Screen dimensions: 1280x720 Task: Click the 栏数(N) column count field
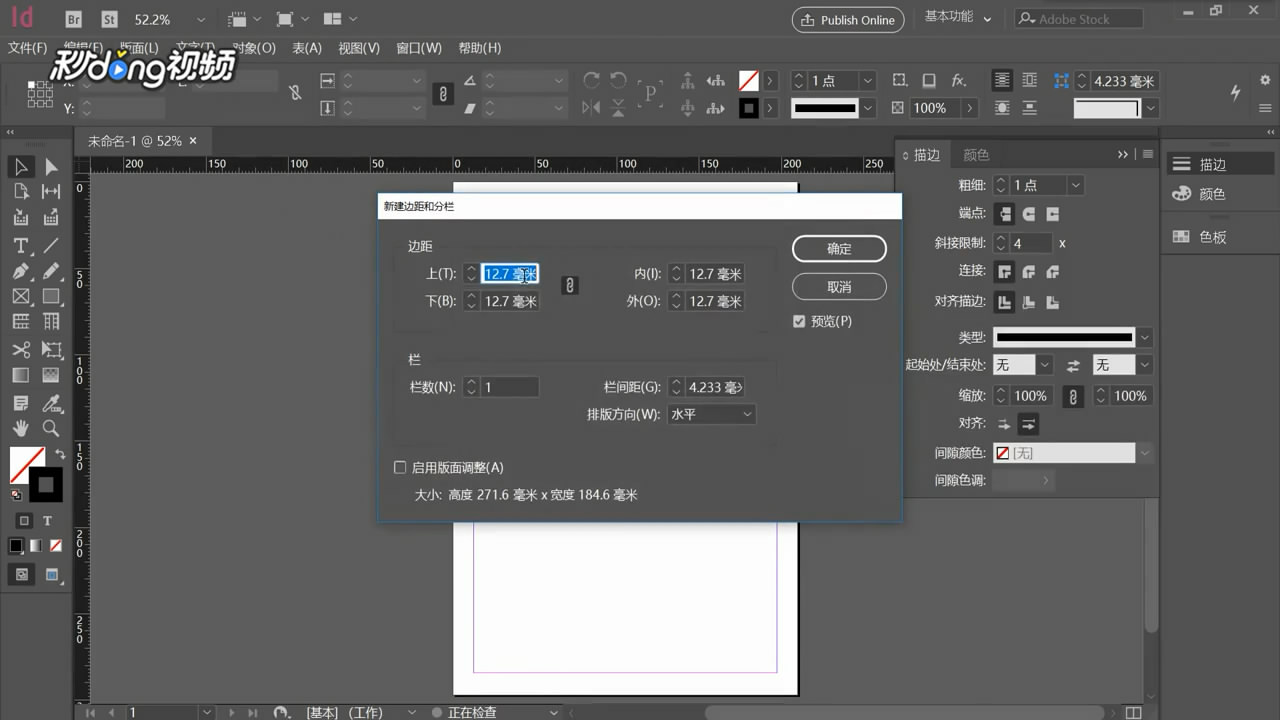(x=510, y=387)
